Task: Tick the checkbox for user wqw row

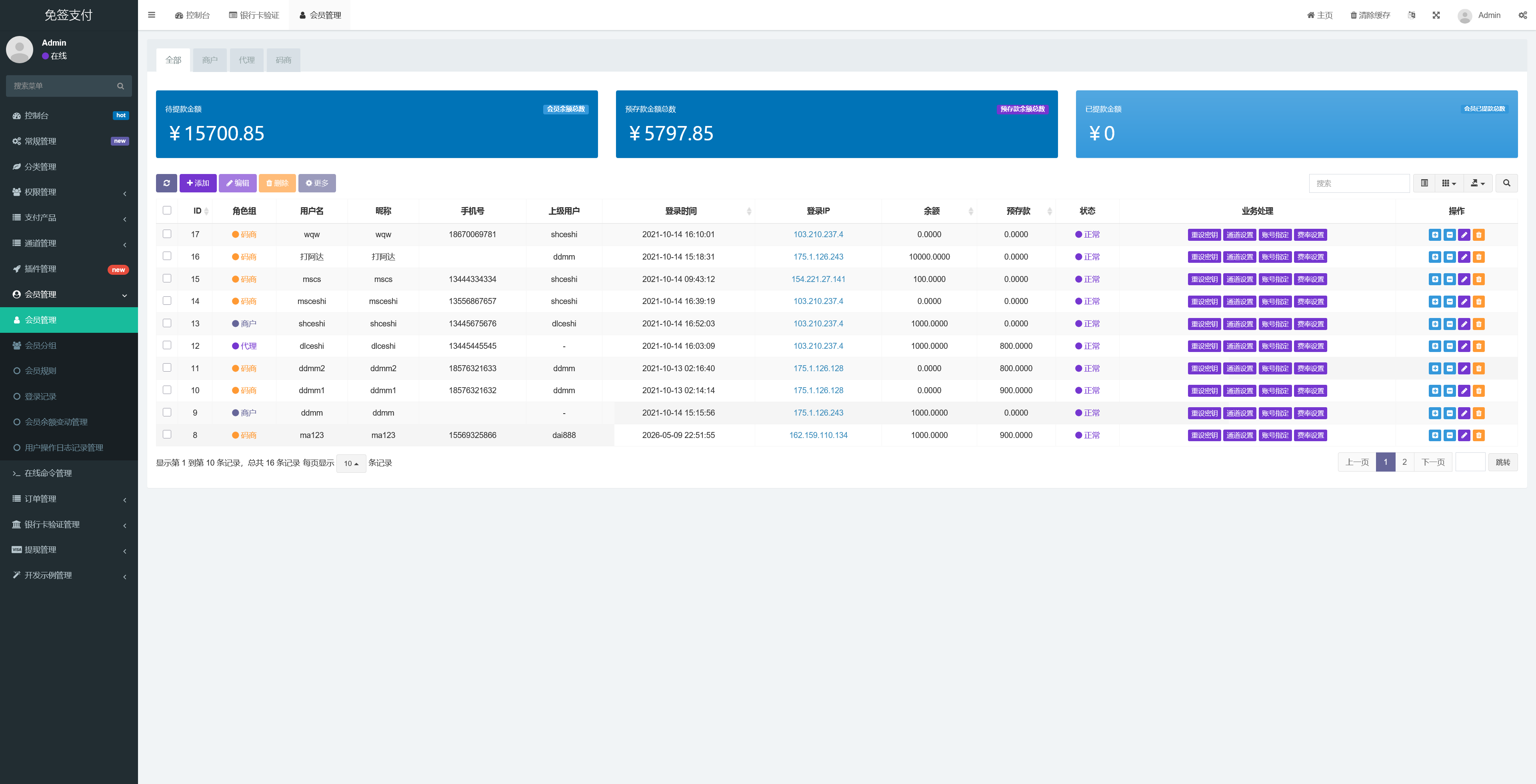Action: [167, 234]
